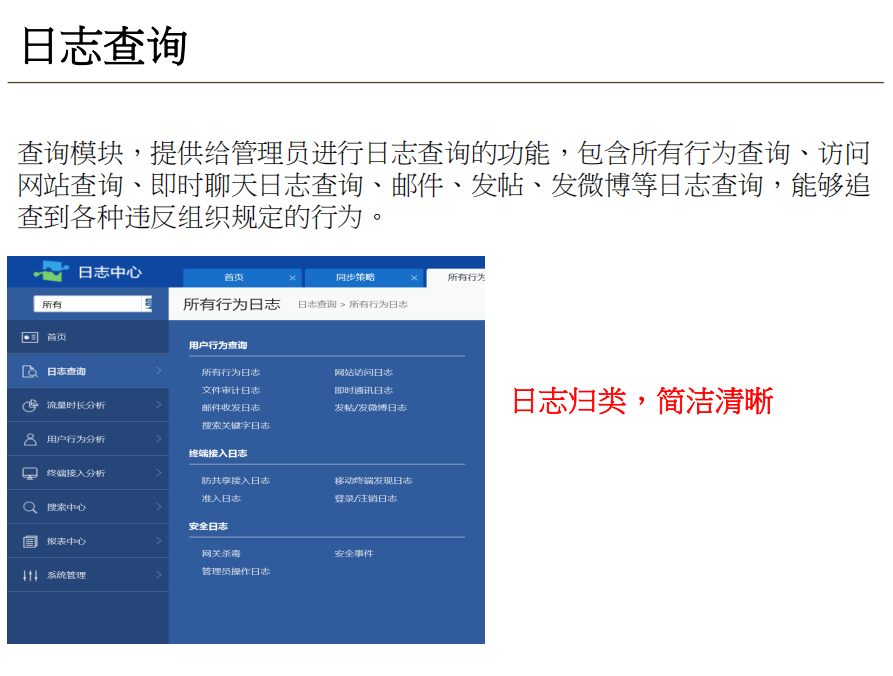Select 用户行为分析 in the sidebar

88,439
